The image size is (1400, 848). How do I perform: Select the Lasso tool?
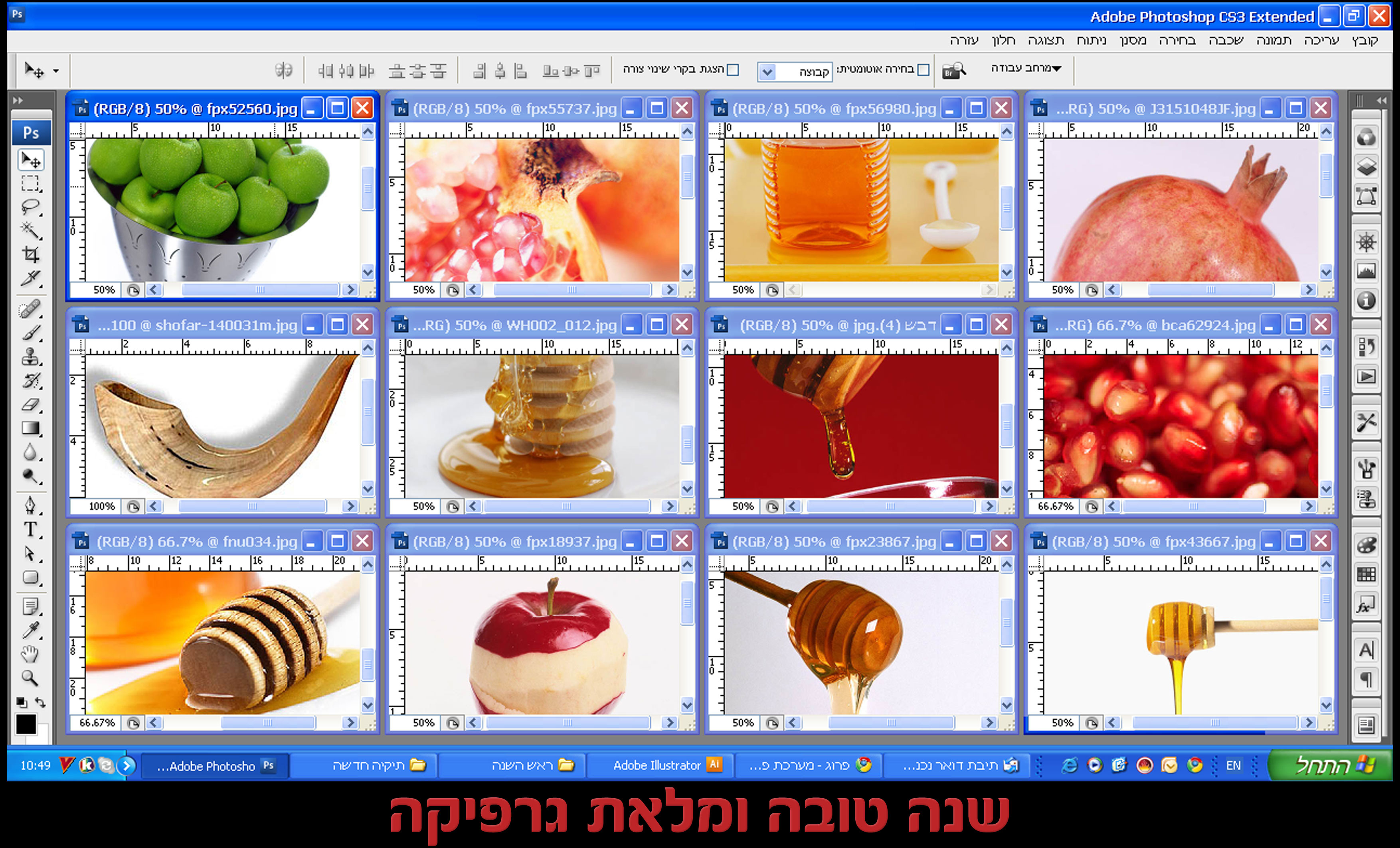31,207
